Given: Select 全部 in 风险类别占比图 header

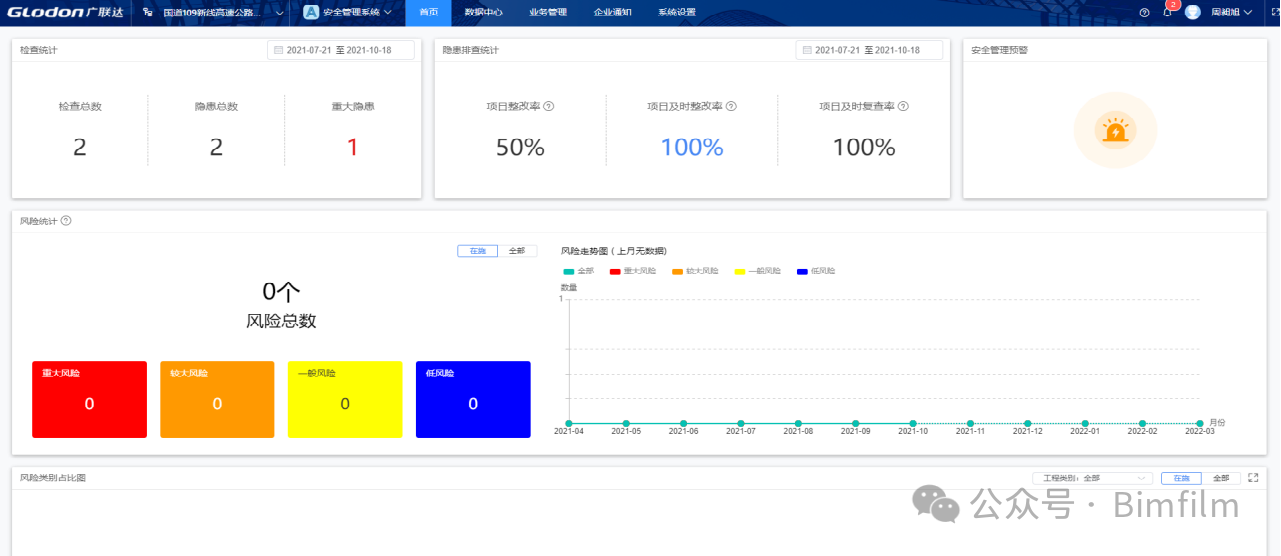Looking at the screenshot, I should pos(1222,478).
